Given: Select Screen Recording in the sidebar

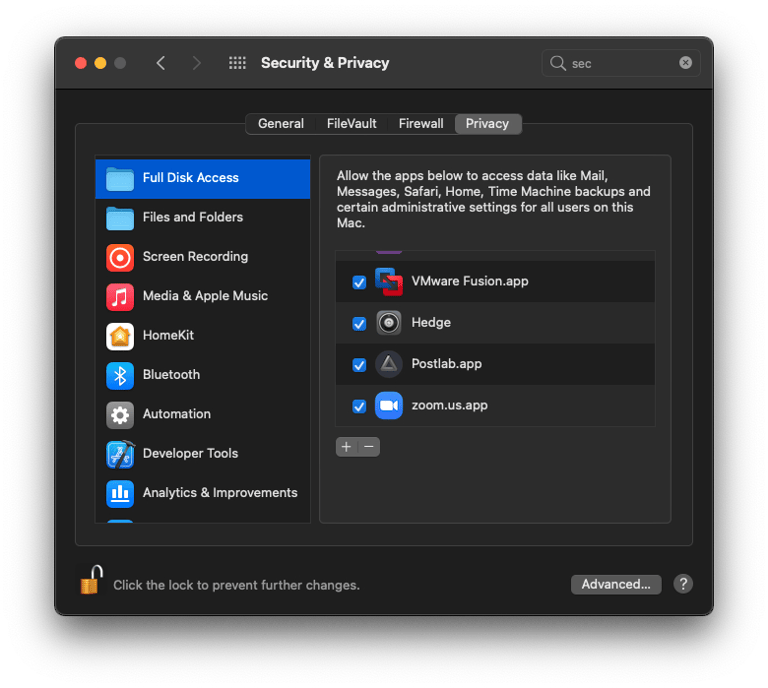Looking at the screenshot, I should pos(195,257).
